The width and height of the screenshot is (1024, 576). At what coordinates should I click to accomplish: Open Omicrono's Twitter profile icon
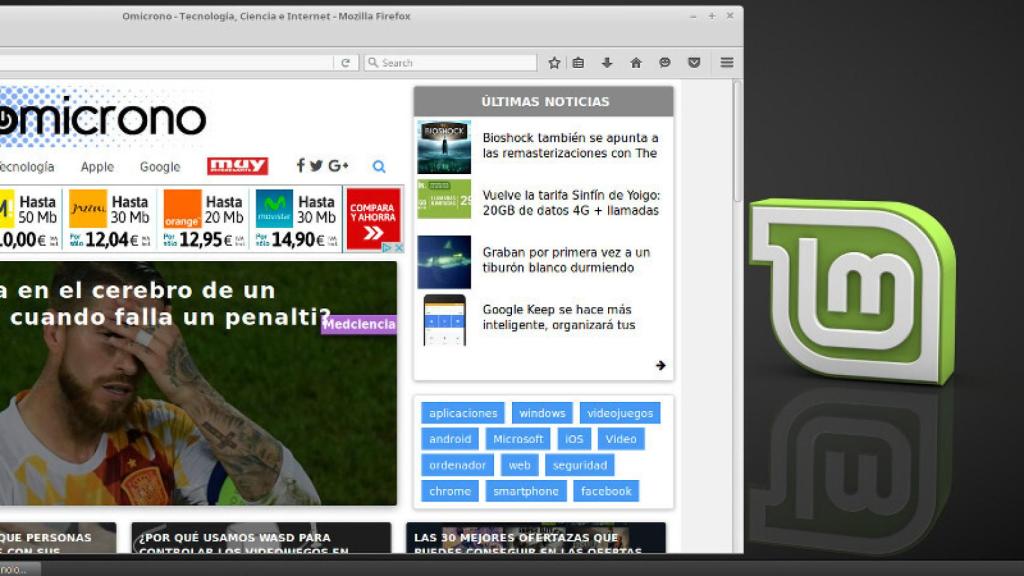click(316, 166)
